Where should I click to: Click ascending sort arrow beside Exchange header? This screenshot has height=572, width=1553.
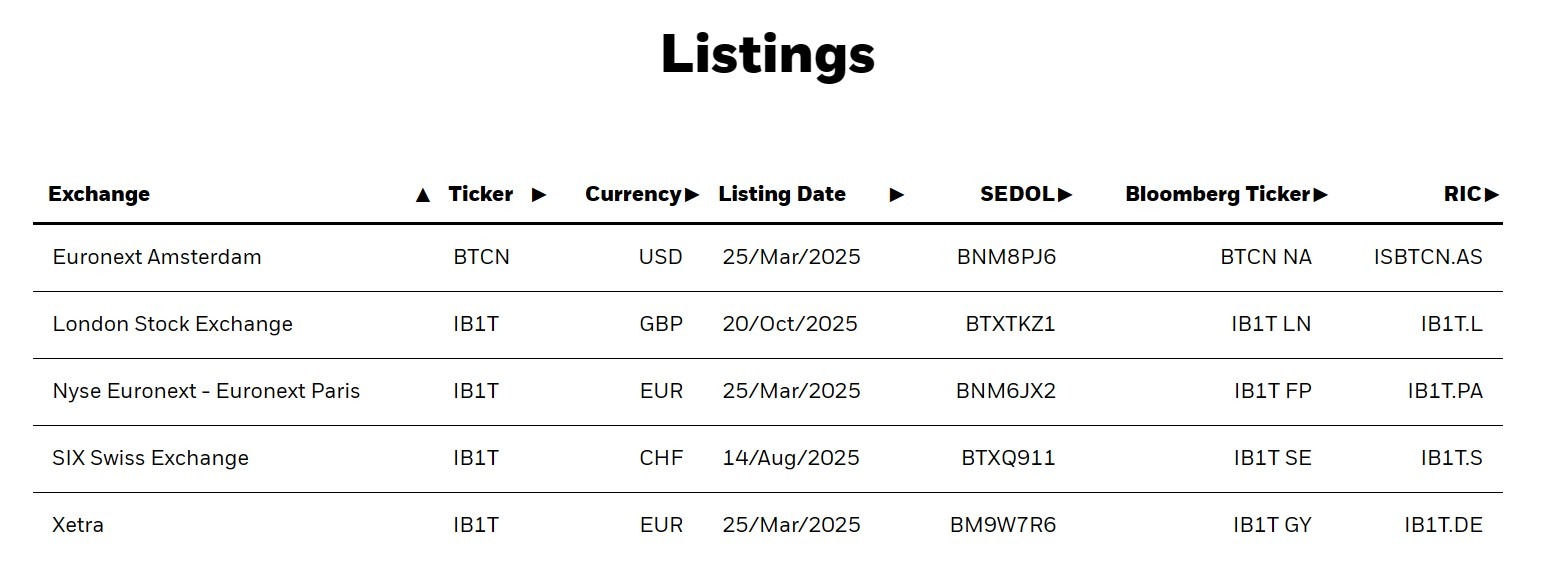423,195
